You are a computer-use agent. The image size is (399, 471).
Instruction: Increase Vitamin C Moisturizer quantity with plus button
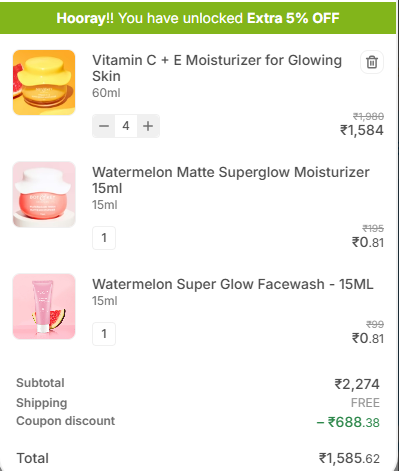148,126
